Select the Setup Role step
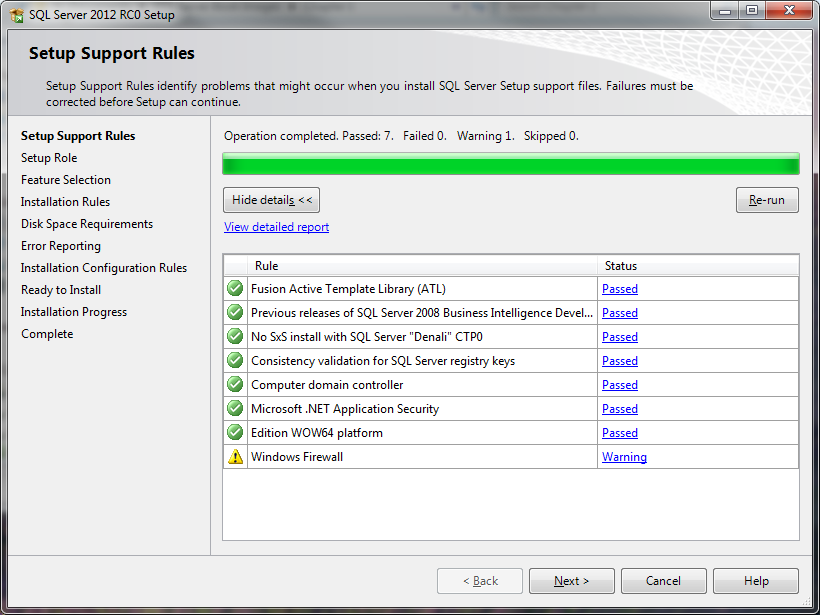The height and width of the screenshot is (615, 820). pyautogui.click(x=49, y=158)
